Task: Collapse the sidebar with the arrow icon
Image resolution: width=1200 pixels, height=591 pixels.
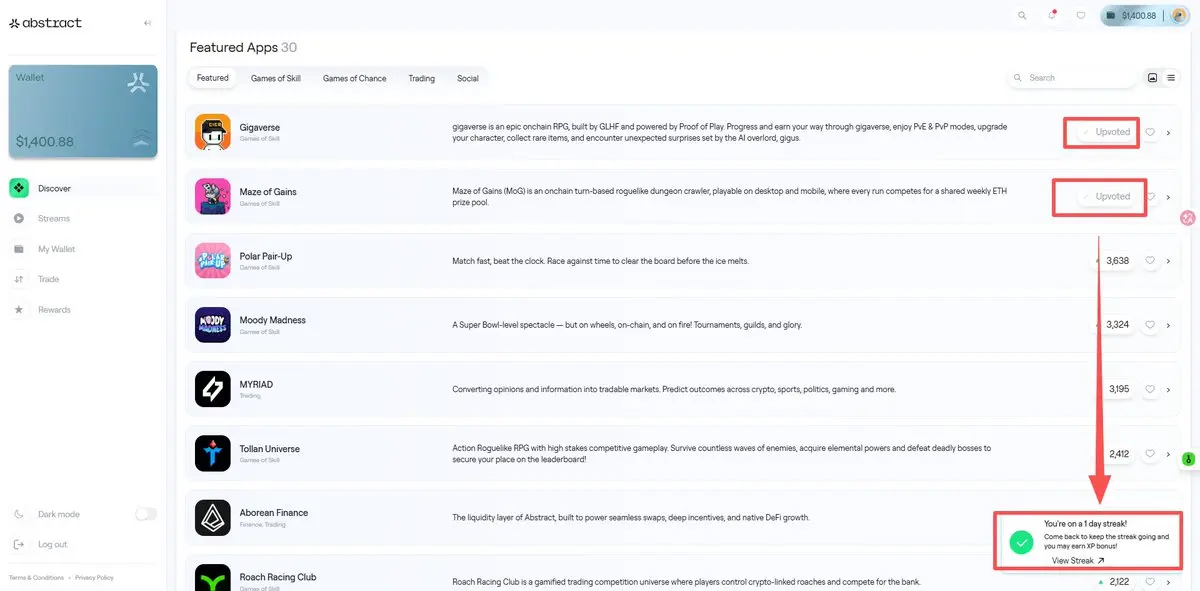Action: click(148, 23)
